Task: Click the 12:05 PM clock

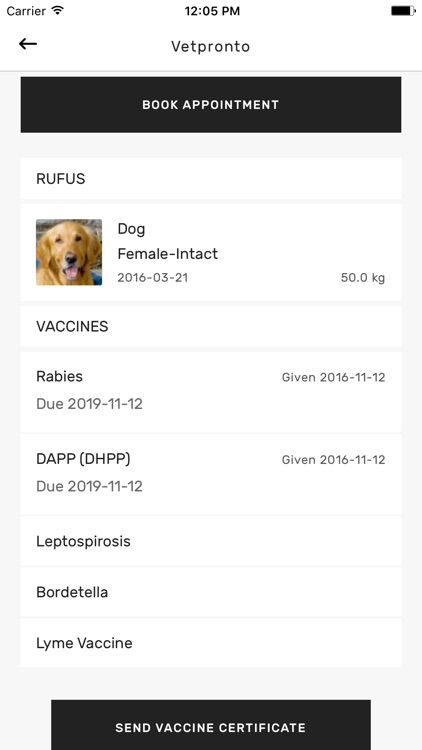Action: click(212, 11)
